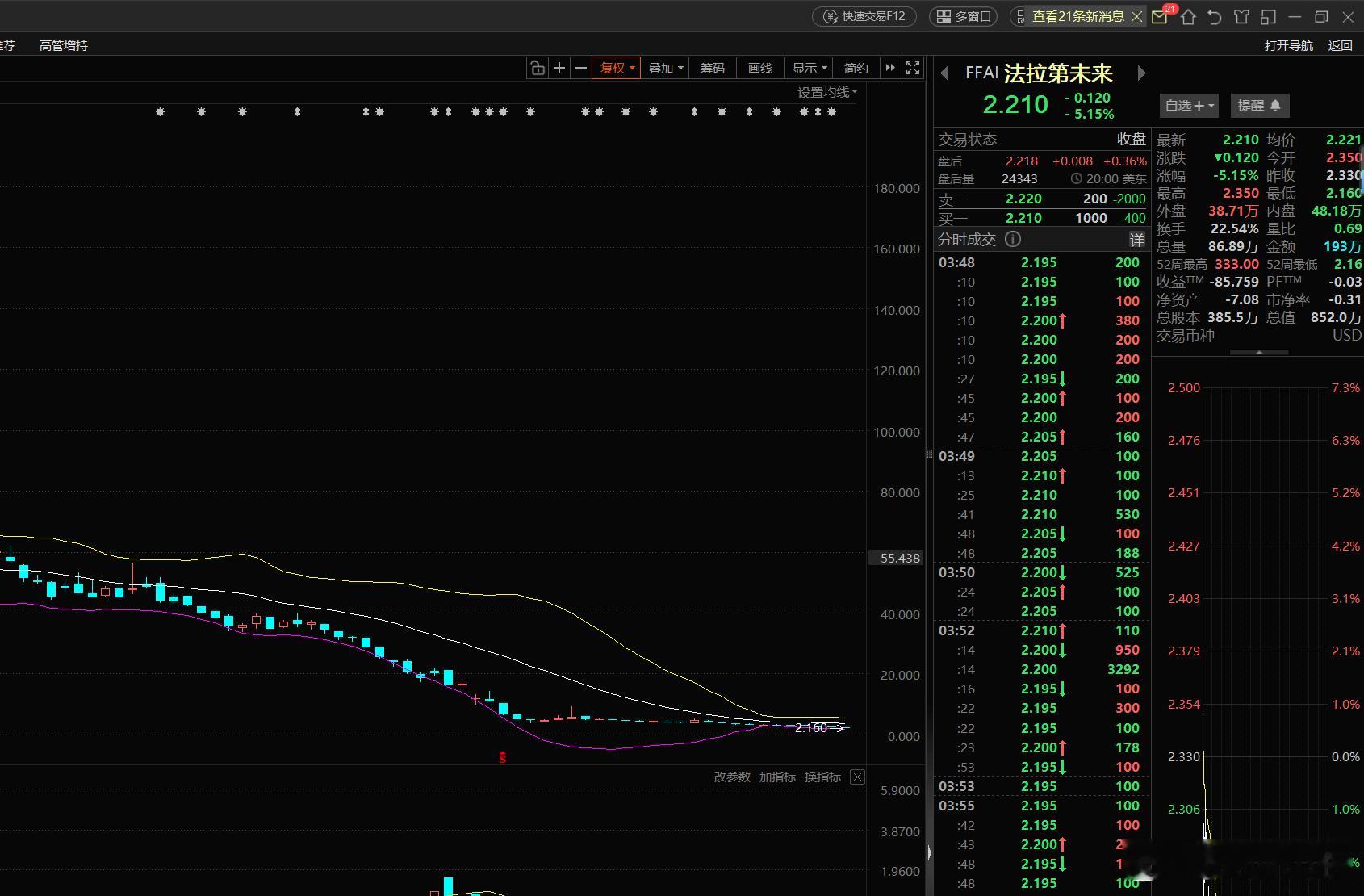The image size is (1364, 896).
Task: Toggle 简约 simple view
Action: 856,69
